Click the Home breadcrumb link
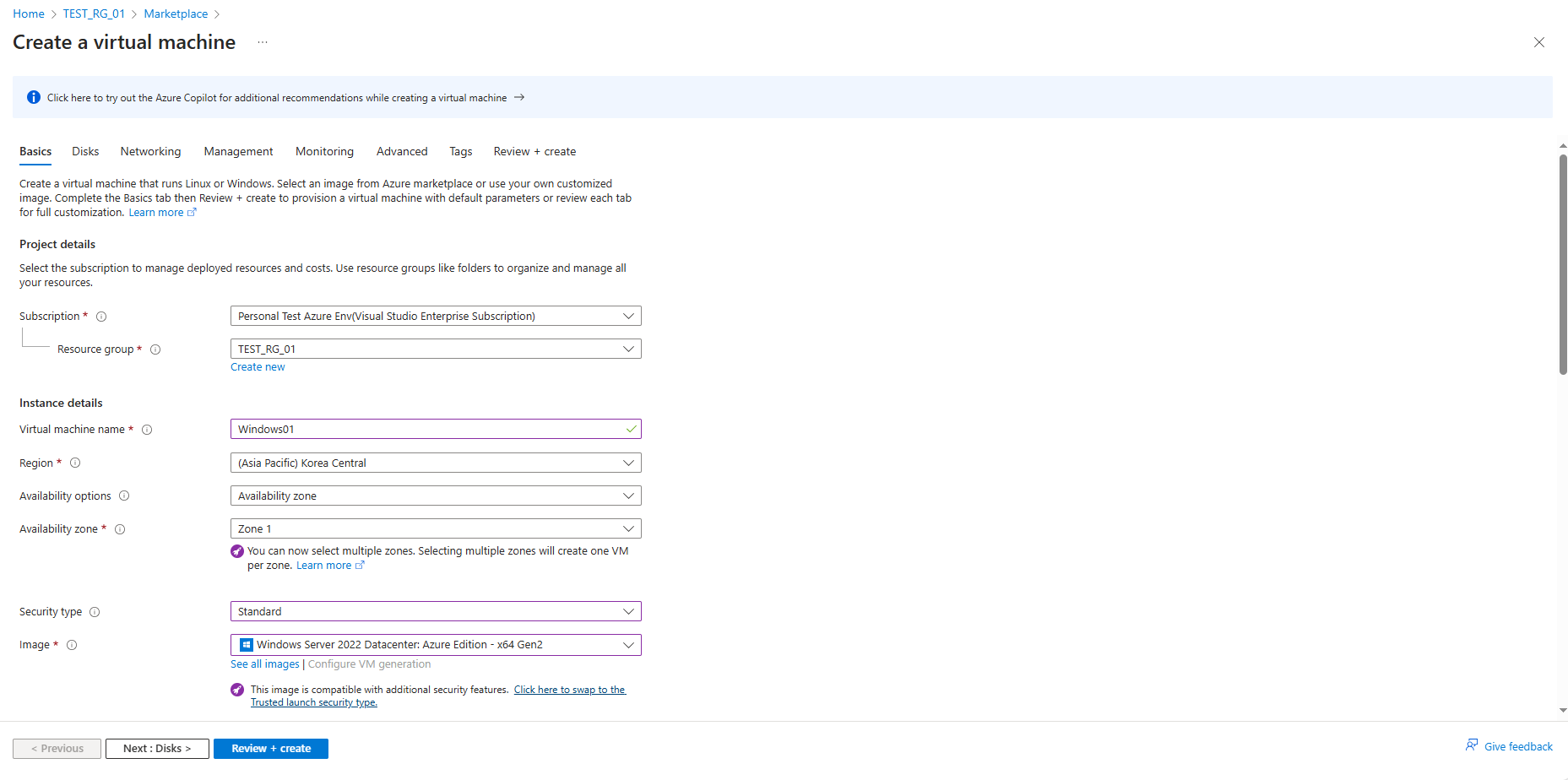The width and height of the screenshot is (1568, 780). click(x=29, y=14)
